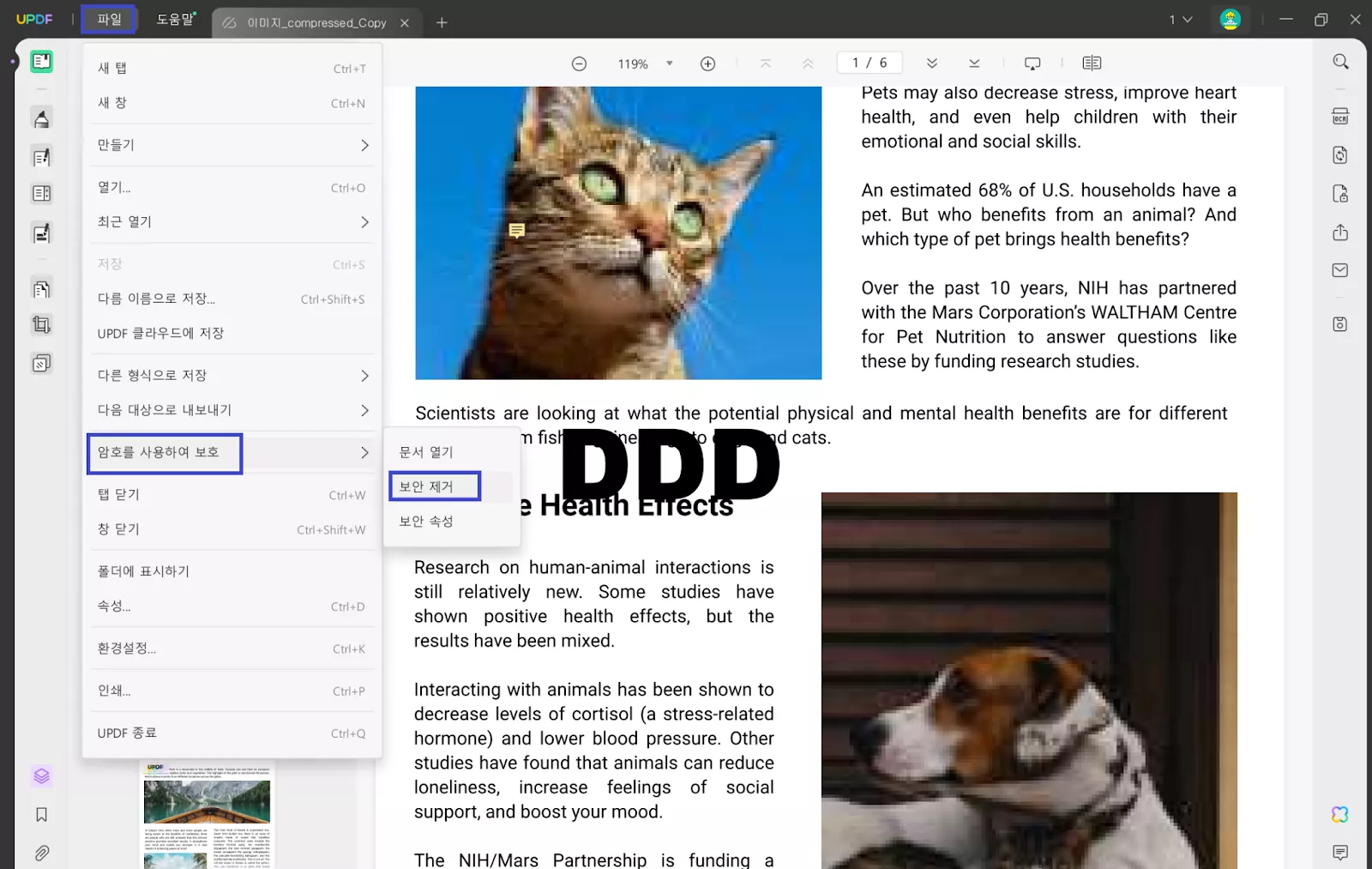
Task: Select UPDF 종료 to quit
Action: point(232,733)
